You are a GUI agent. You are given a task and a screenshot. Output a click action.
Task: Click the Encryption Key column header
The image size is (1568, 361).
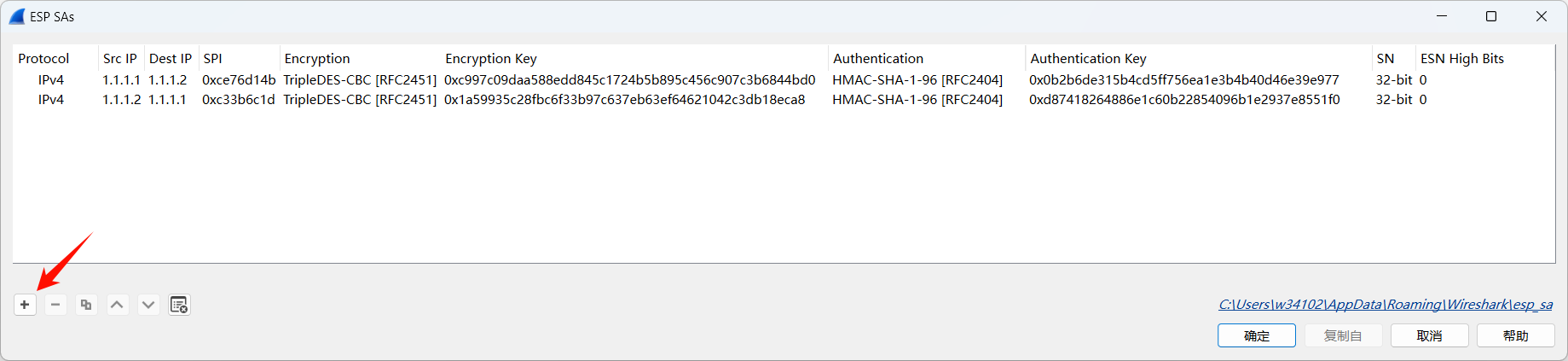(491, 58)
